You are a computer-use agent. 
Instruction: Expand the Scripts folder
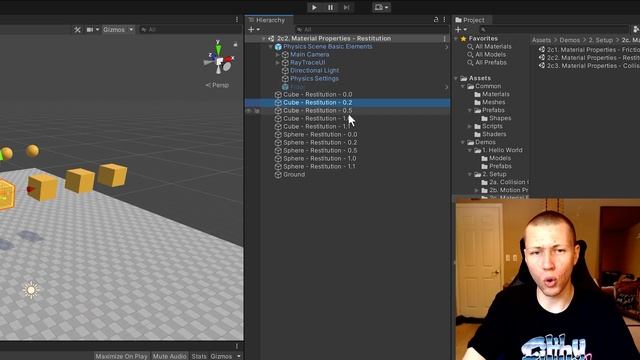470,126
